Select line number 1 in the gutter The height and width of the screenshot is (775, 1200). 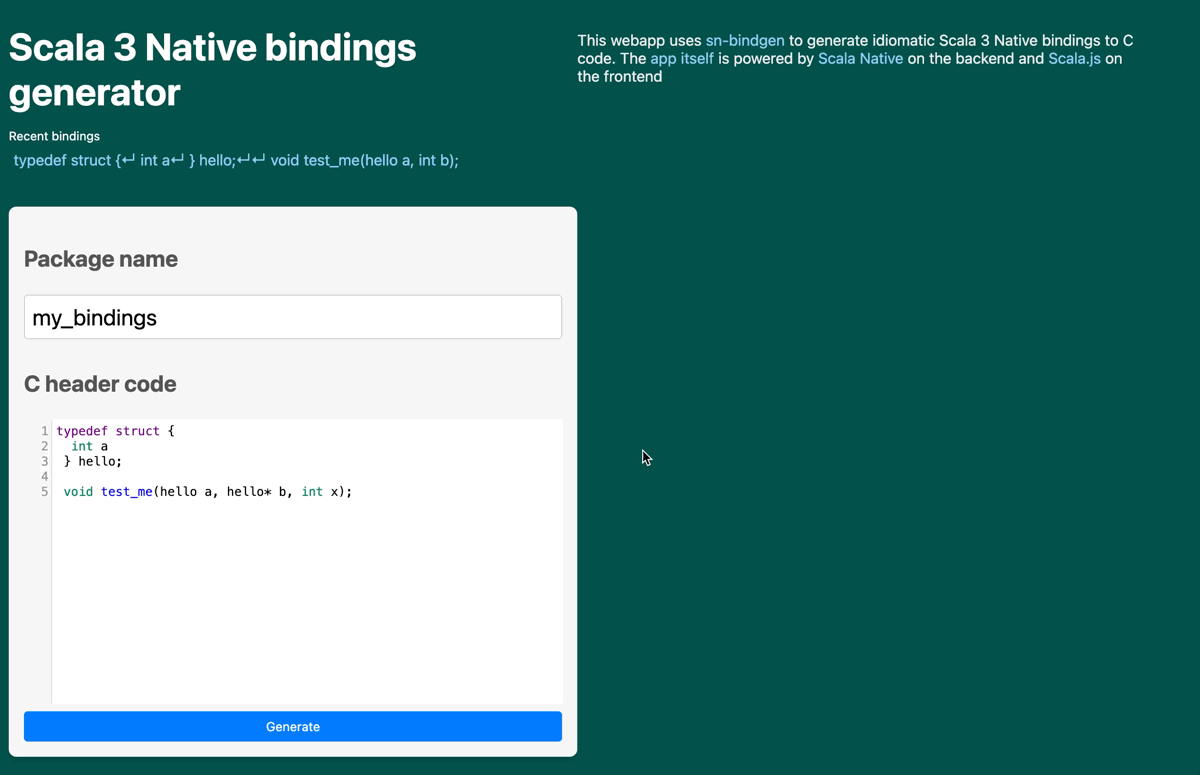tap(44, 431)
